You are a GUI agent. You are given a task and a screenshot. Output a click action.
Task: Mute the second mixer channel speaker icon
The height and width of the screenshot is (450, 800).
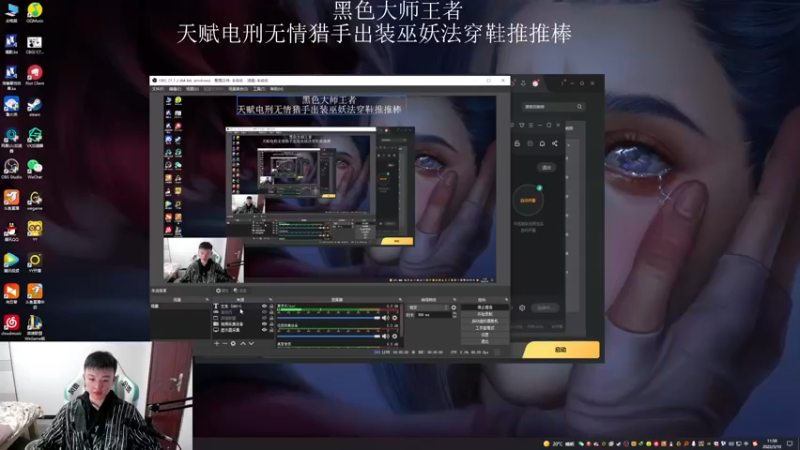385,336
